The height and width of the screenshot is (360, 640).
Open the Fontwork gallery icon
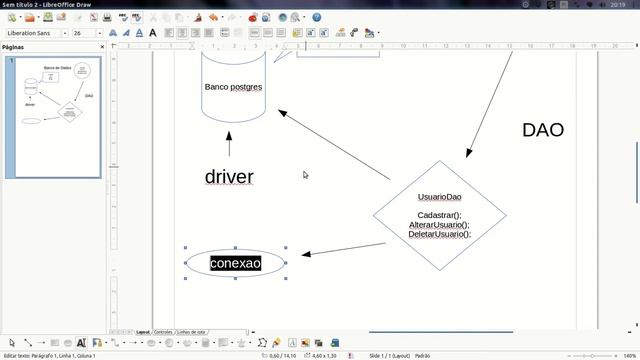point(292,343)
